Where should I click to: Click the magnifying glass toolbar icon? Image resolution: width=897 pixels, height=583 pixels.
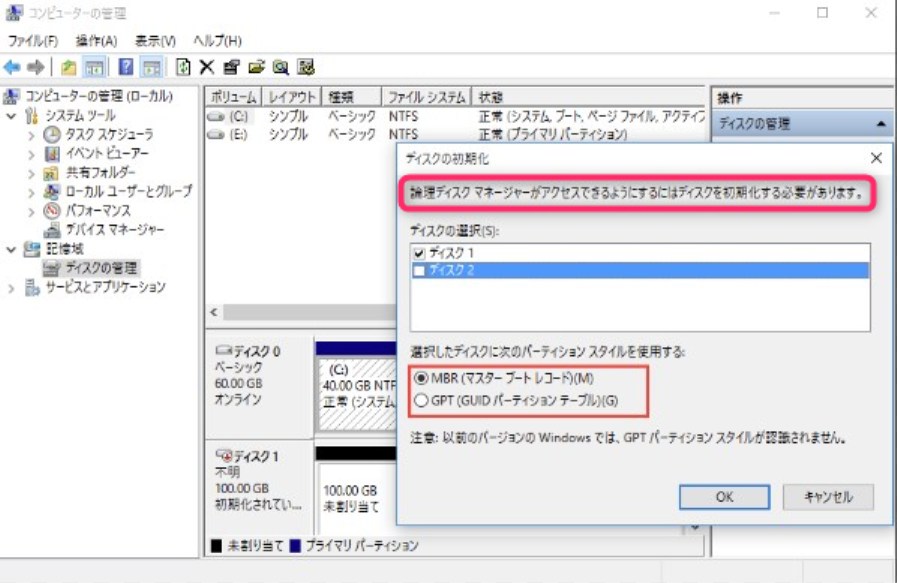tap(280, 67)
